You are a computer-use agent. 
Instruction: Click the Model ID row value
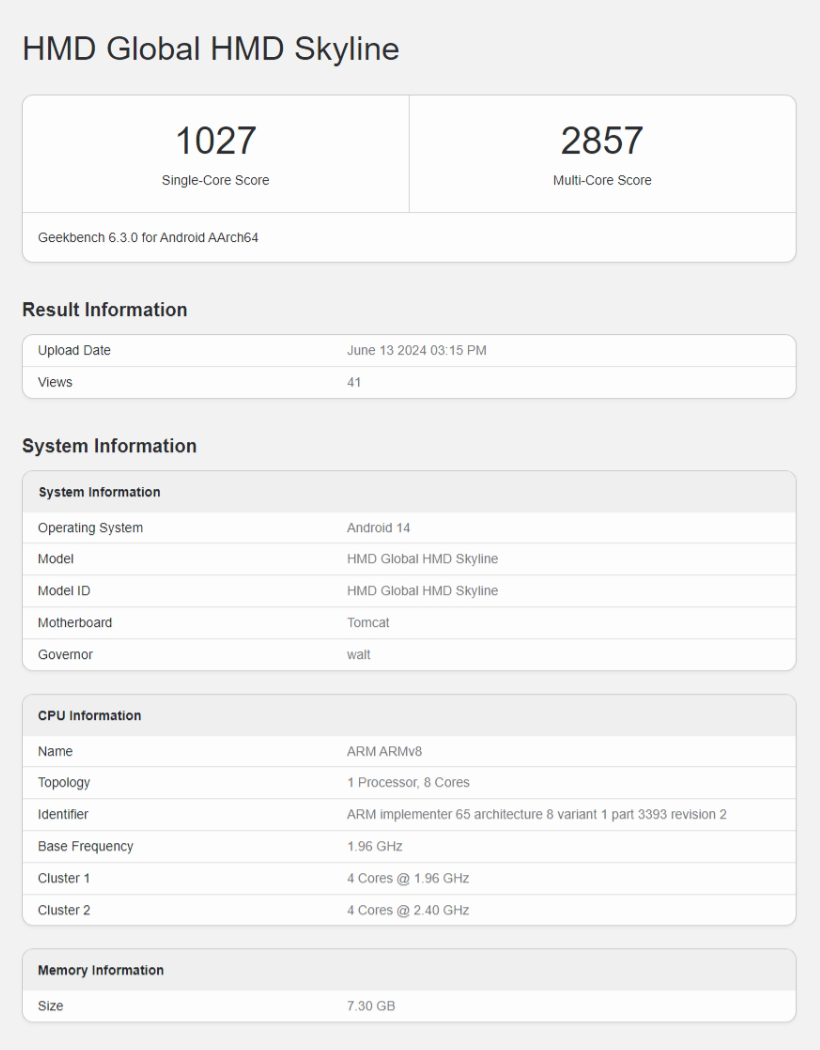tap(422, 591)
